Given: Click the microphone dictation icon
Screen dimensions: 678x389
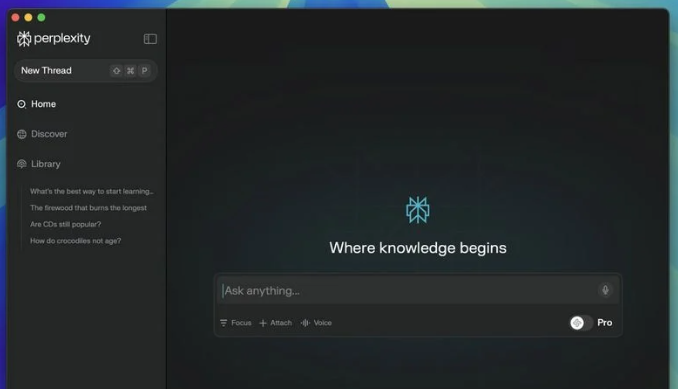Looking at the screenshot, I should [x=605, y=290].
